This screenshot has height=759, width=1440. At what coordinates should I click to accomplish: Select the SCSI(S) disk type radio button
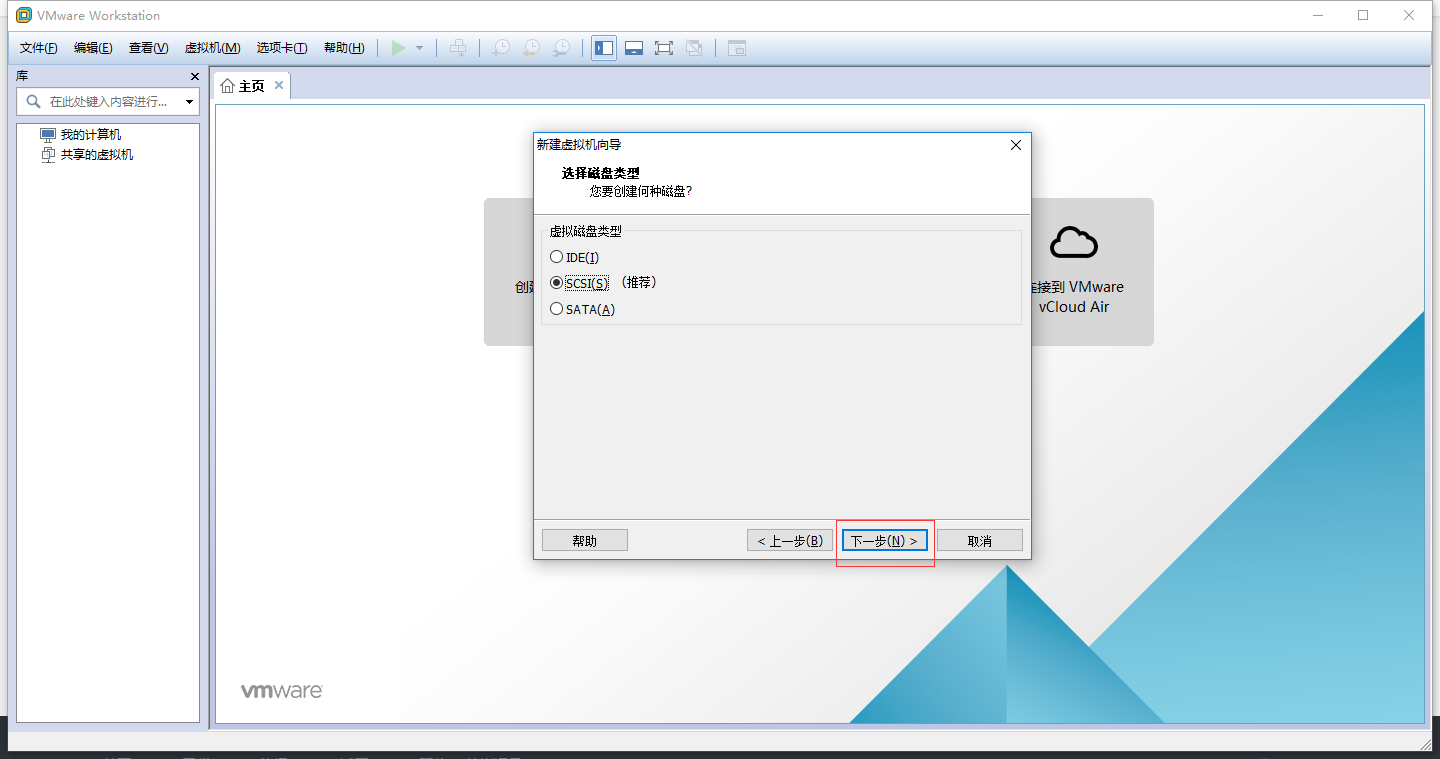point(557,283)
